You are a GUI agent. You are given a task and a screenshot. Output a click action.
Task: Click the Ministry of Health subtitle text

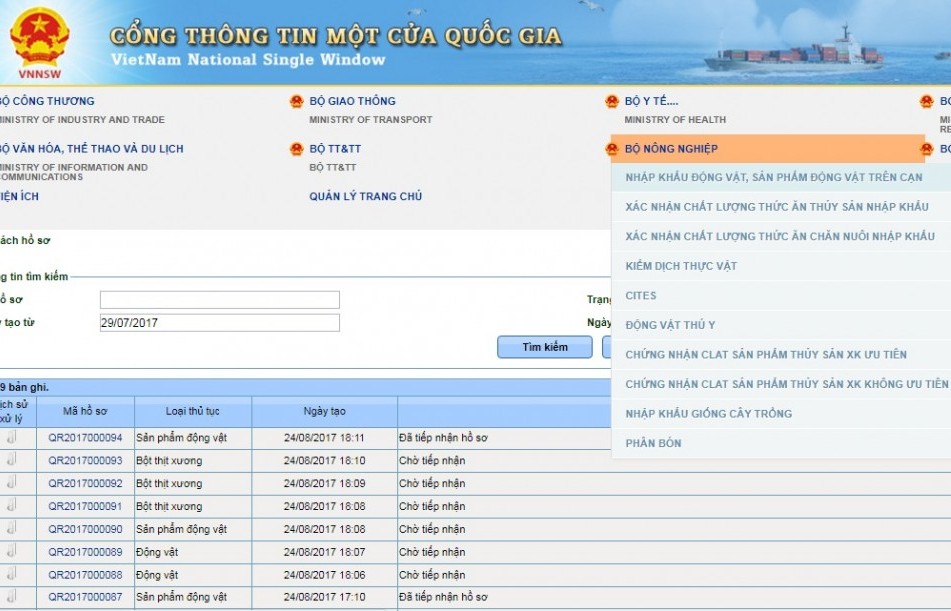click(675, 120)
